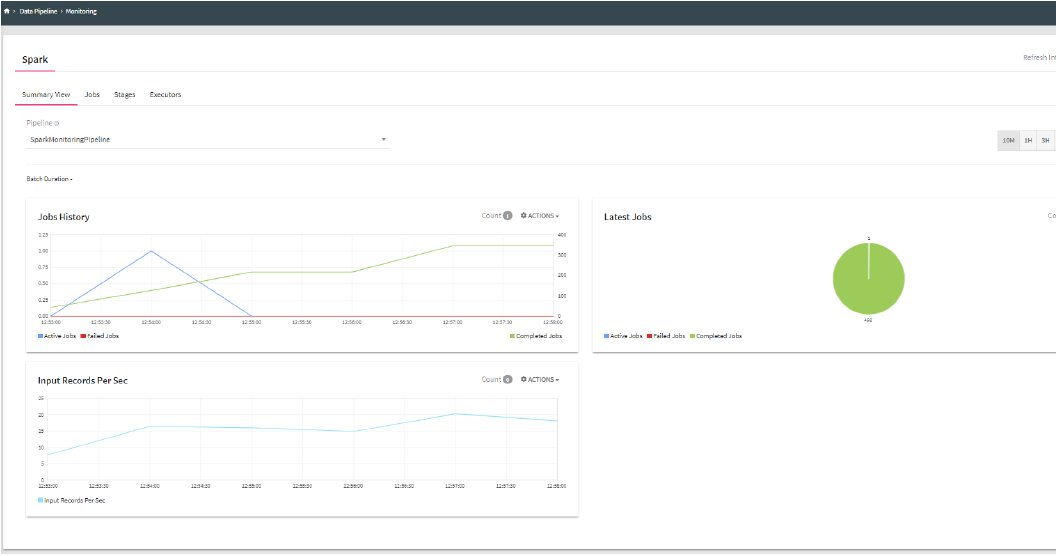This screenshot has height=556, width=1056.
Task: Toggle Active Jobs legend in Jobs History
Action: (x=57, y=336)
